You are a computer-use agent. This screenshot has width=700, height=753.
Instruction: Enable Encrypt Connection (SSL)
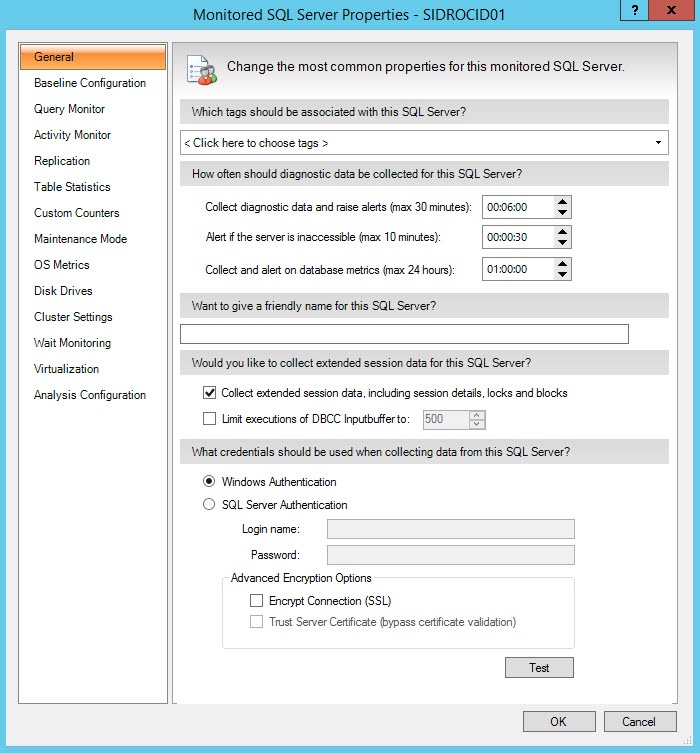coord(256,600)
